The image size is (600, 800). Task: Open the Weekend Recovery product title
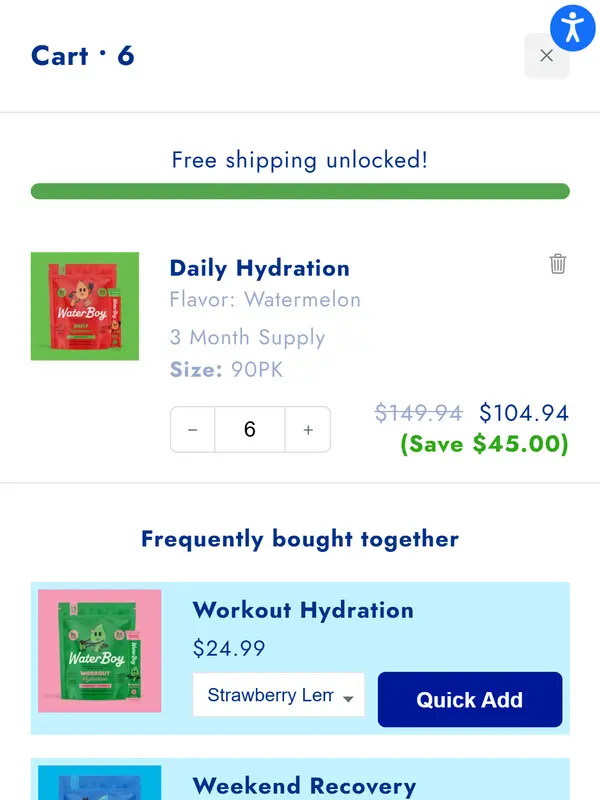304,786
